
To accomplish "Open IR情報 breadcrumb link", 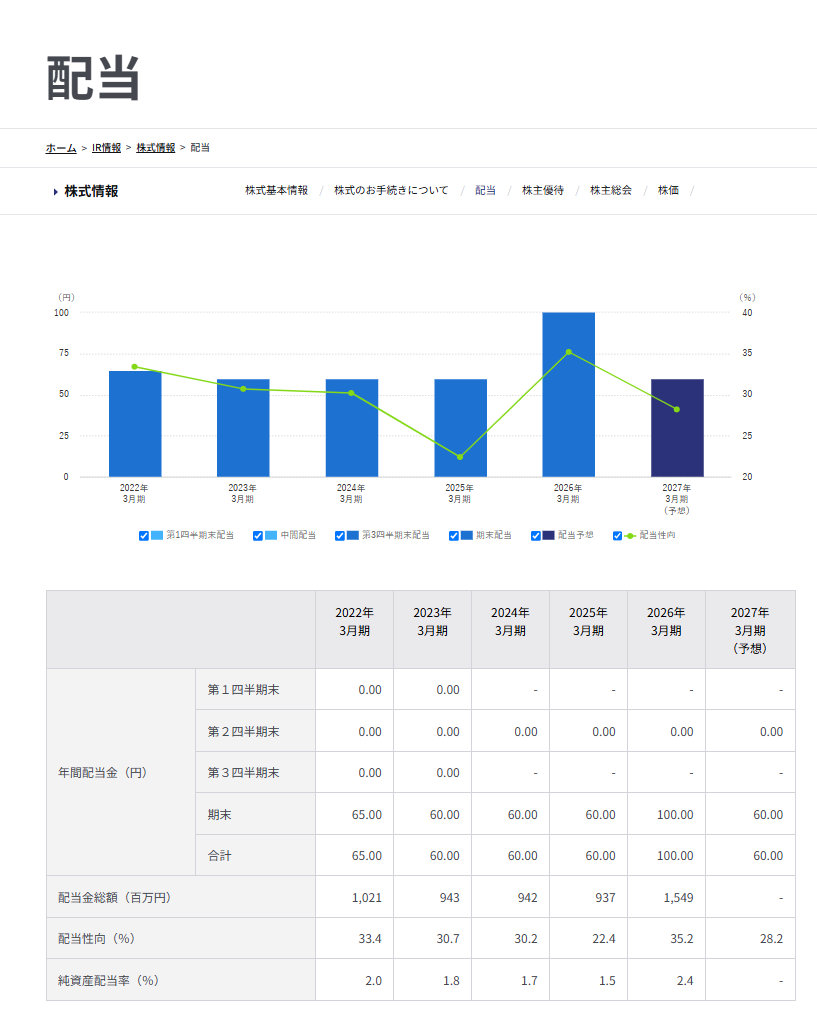I will pyautogui.click(x=106, y=148).
